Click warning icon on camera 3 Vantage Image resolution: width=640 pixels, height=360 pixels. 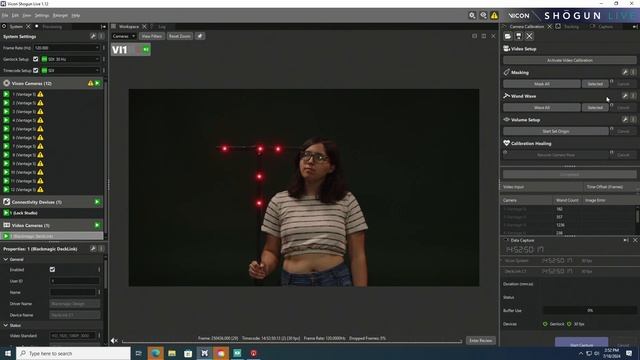tap(40, 111)
